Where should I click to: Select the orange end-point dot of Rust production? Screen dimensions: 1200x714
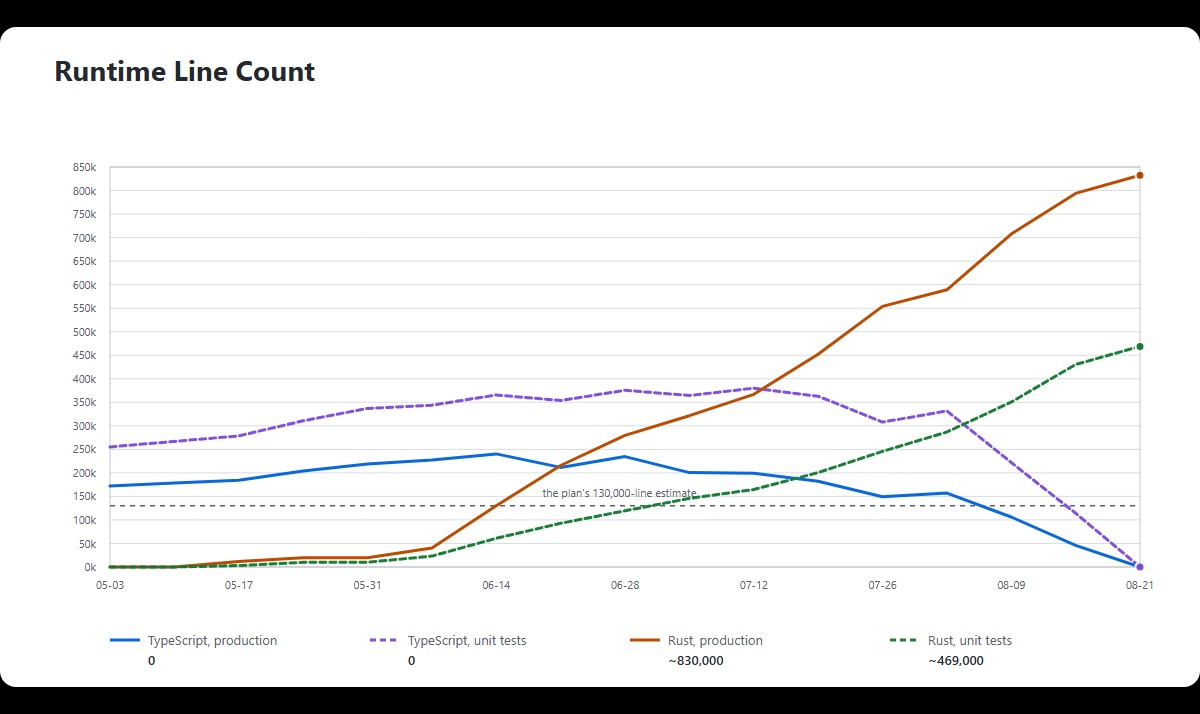tap(1140, 175)
